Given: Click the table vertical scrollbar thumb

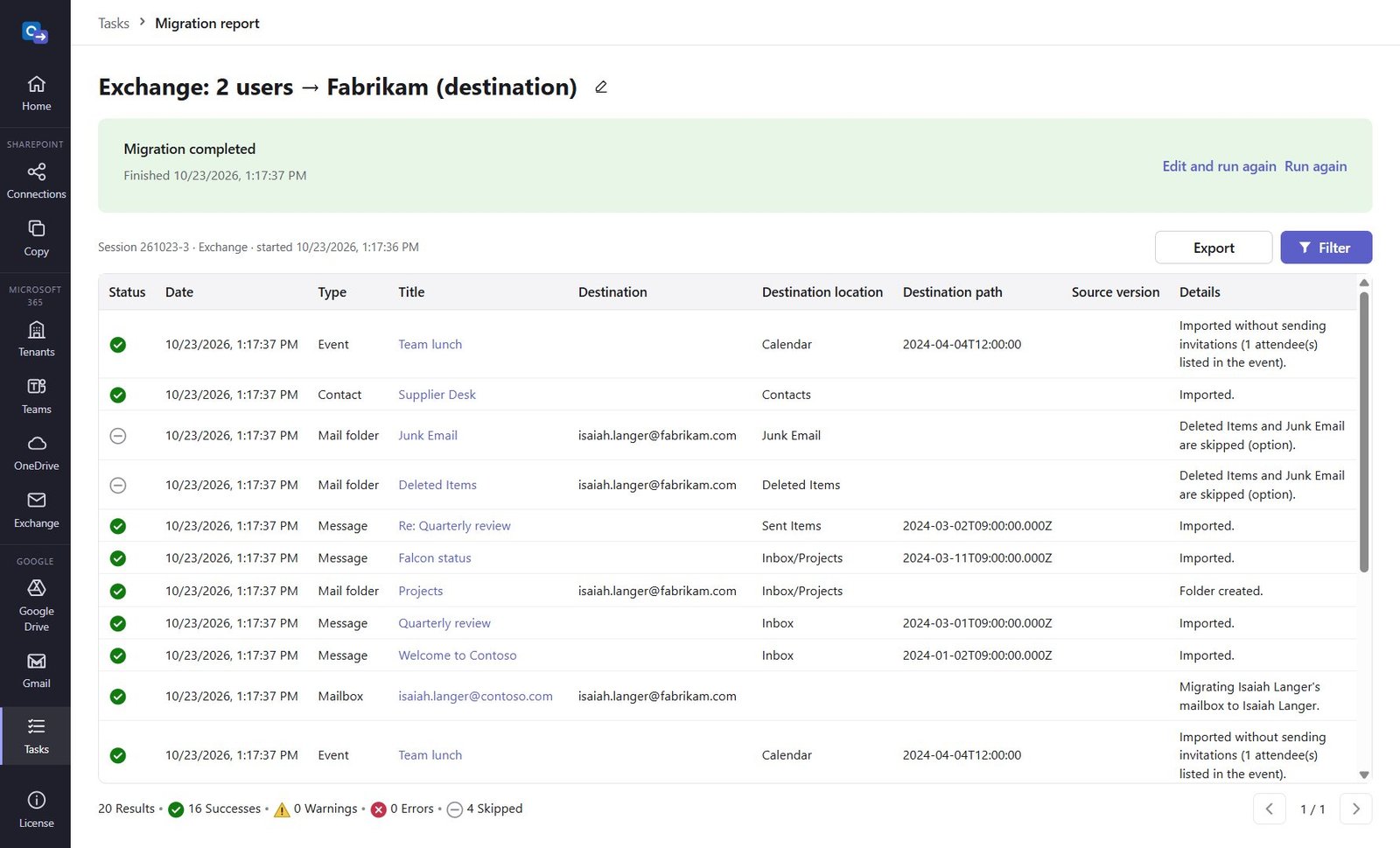Looking at the screenshot, I should click(x=1363, y=432).
